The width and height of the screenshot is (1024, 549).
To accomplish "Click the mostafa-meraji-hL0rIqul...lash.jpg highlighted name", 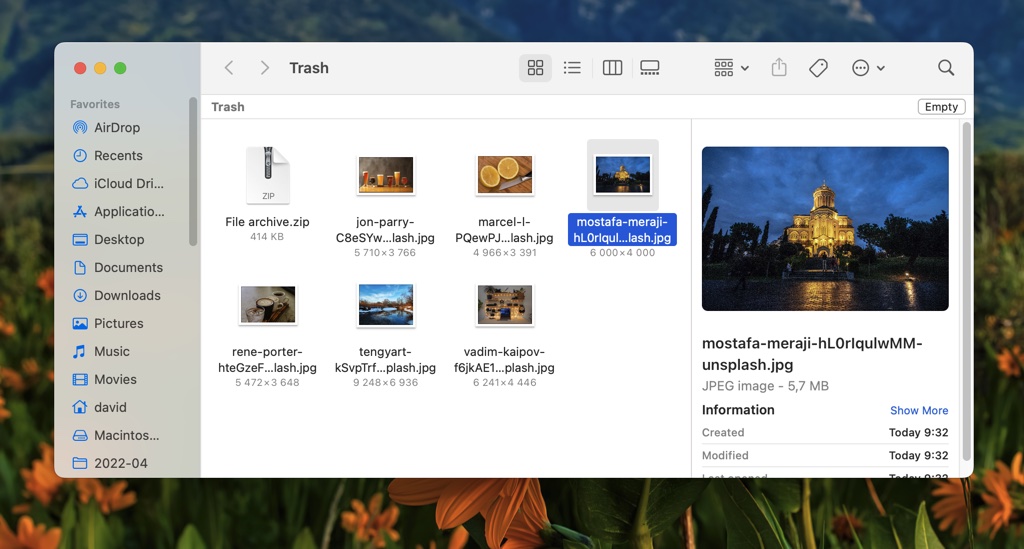I will coord(622,230).
